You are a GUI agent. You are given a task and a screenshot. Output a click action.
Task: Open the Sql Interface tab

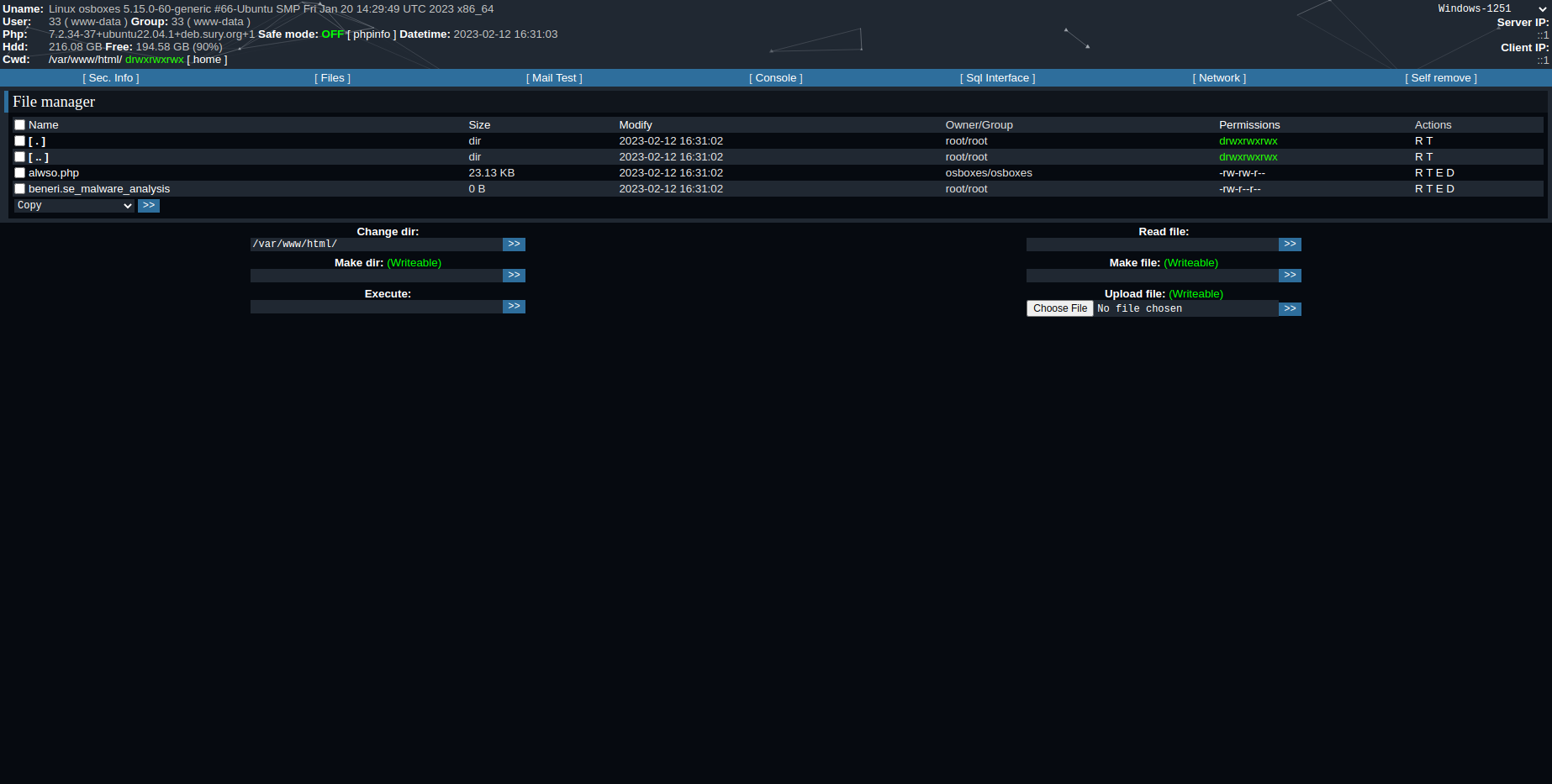tap(998, 78)
